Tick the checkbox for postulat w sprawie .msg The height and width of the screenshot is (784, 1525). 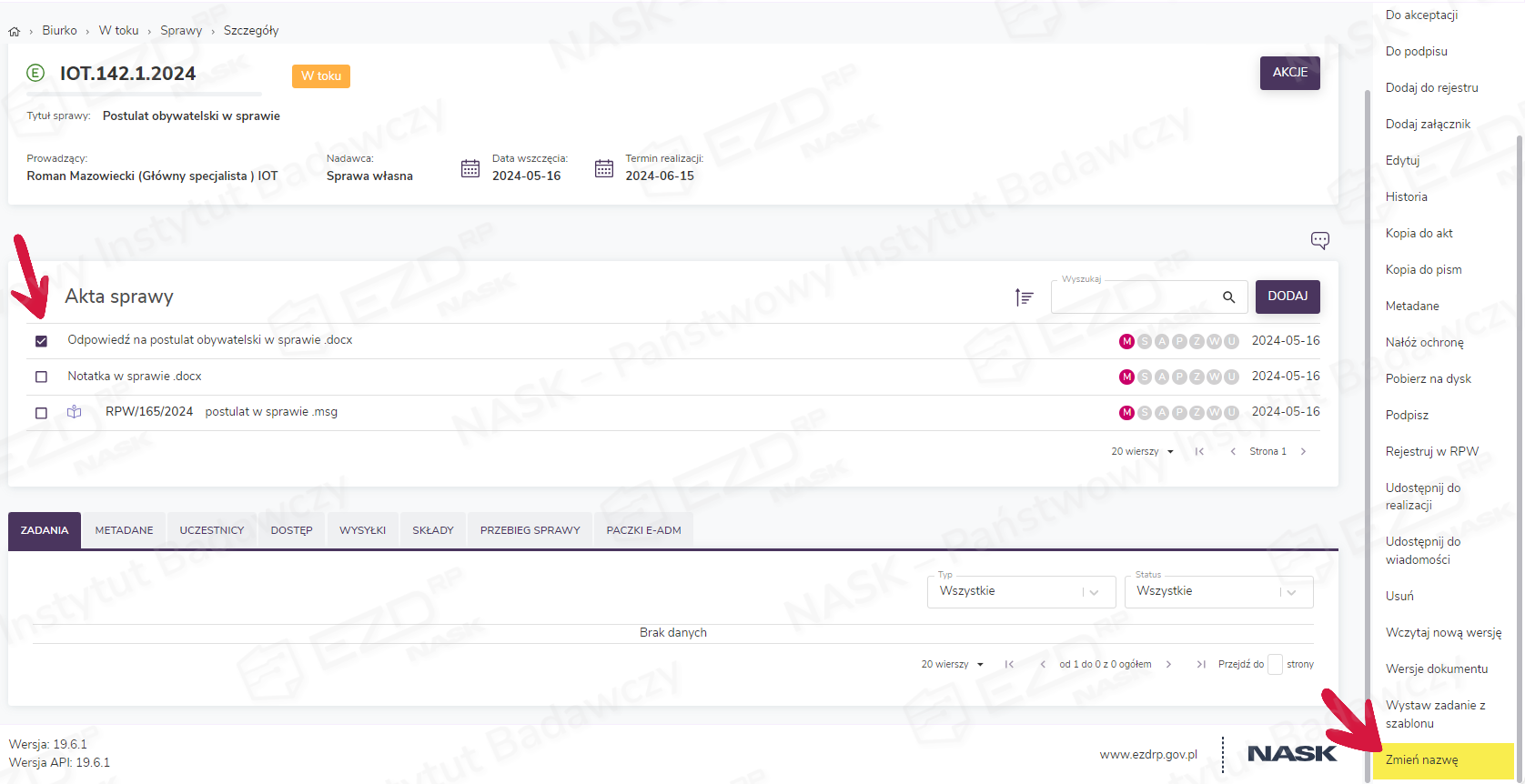pos(41,413)
